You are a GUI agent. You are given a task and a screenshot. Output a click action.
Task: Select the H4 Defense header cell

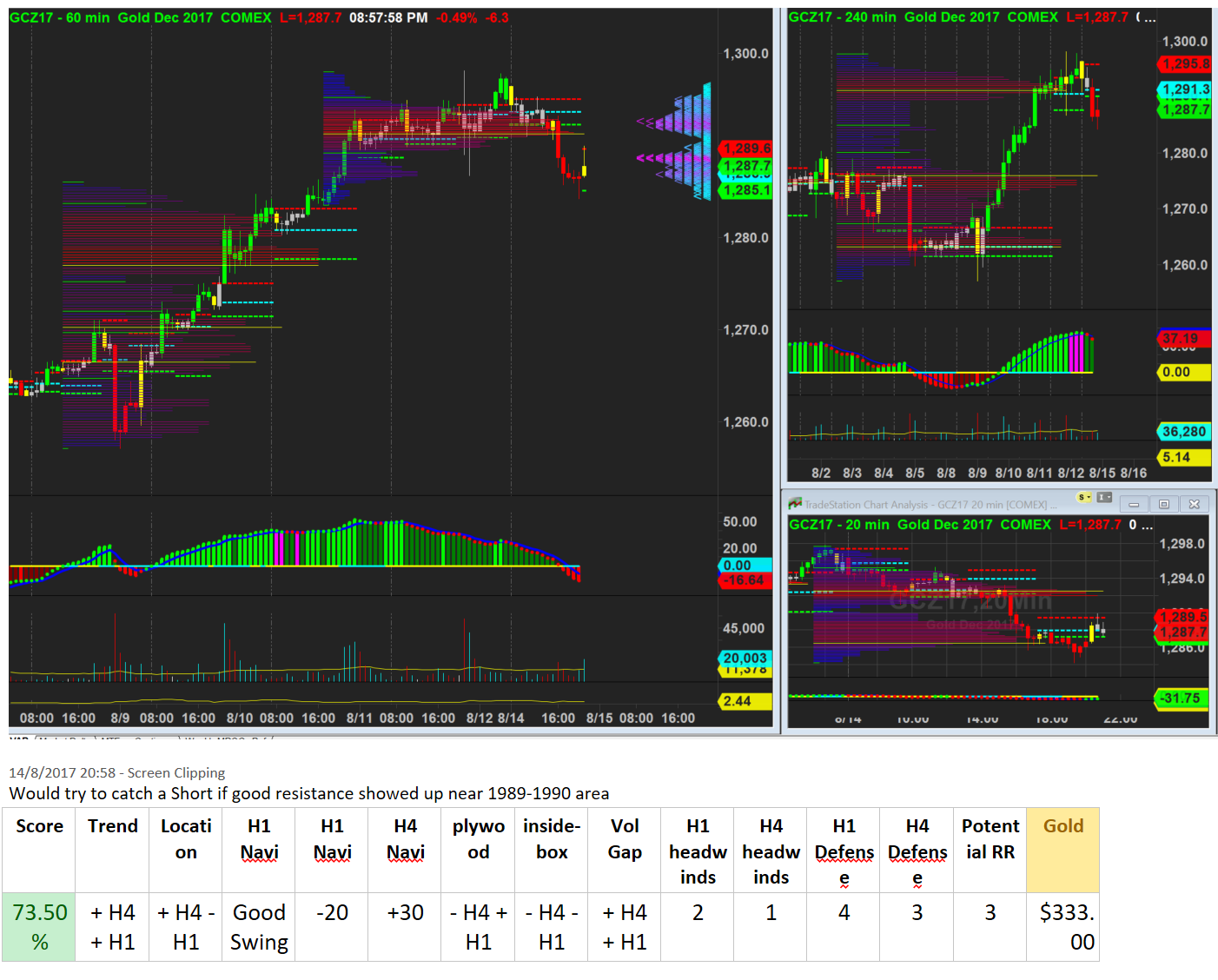point(917,851)
